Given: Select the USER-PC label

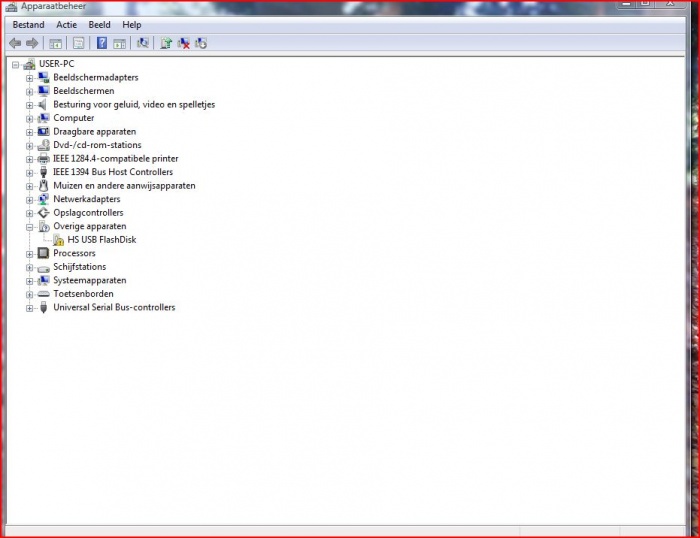Looking at the screenshot, I should coord(57,64).
